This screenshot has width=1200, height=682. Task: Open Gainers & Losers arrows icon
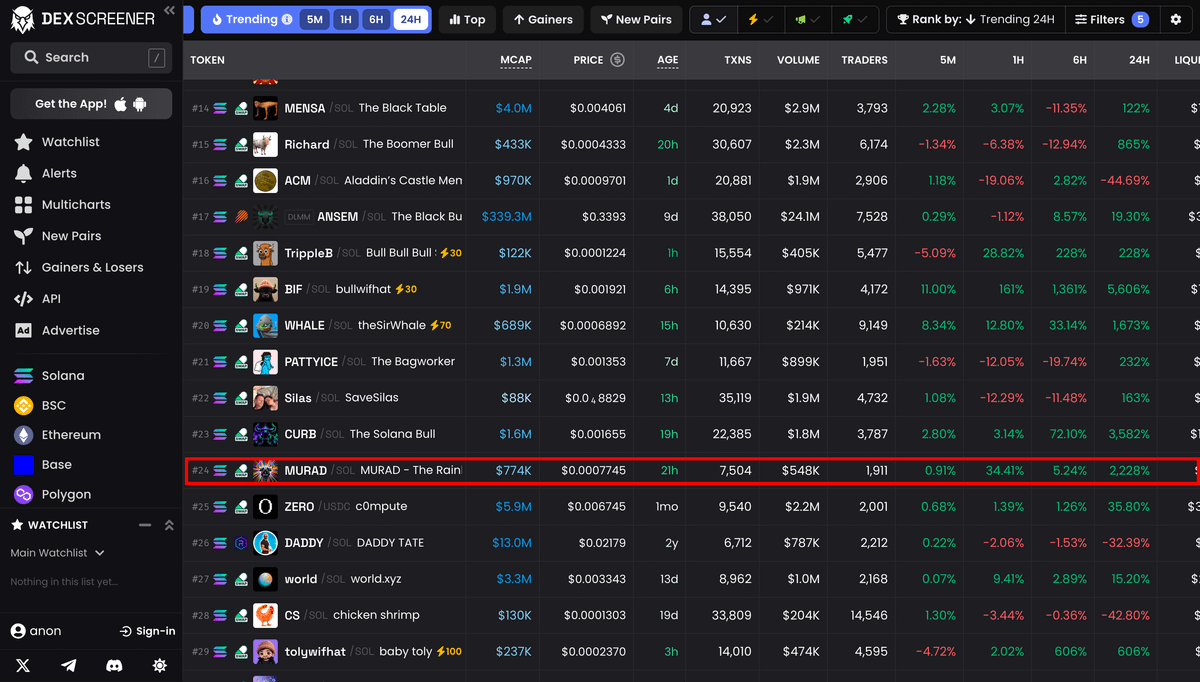[x=23, y=267]
